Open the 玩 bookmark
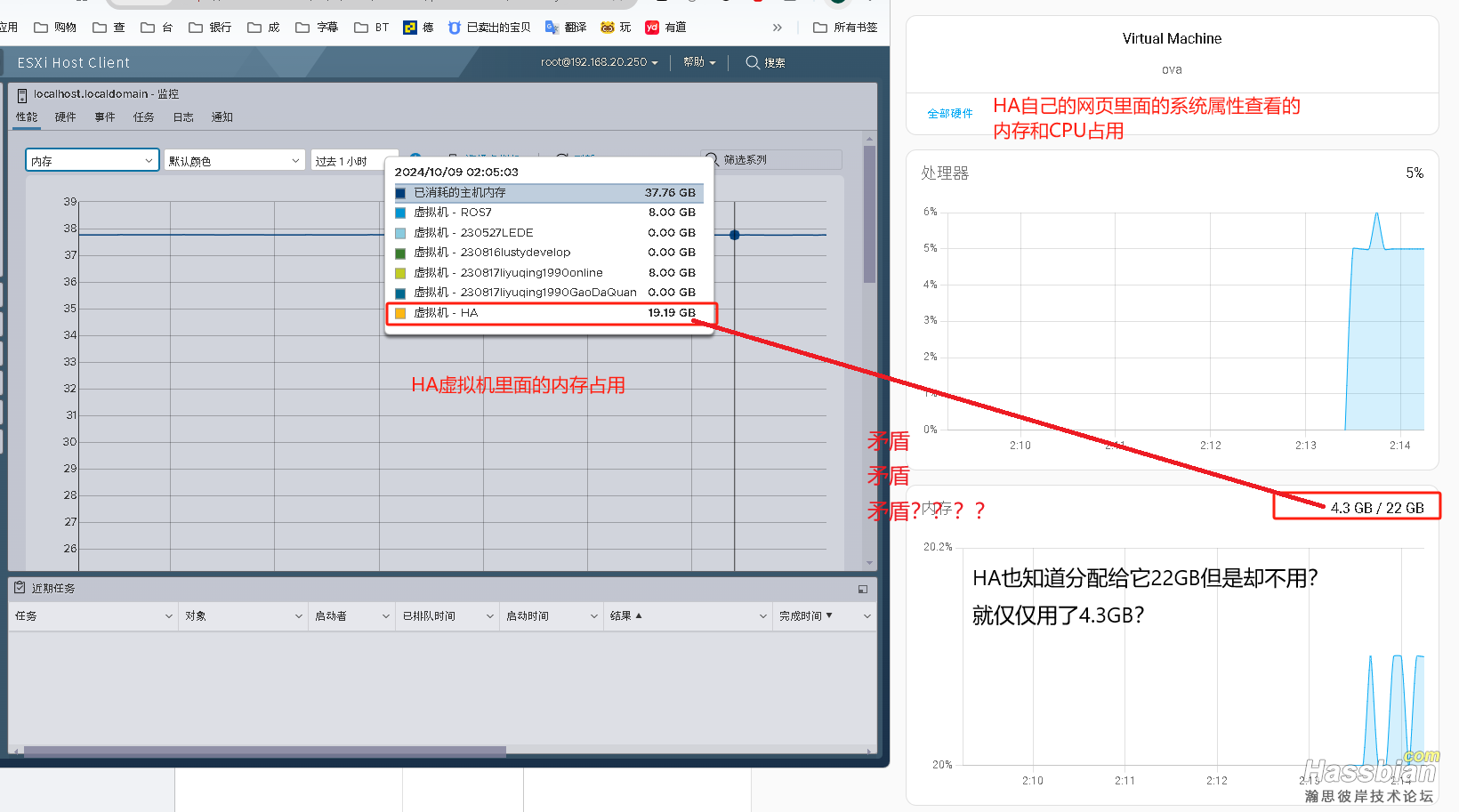This screenshot has height=812, width=1459. pyautogui.click(x=617, y=28)
